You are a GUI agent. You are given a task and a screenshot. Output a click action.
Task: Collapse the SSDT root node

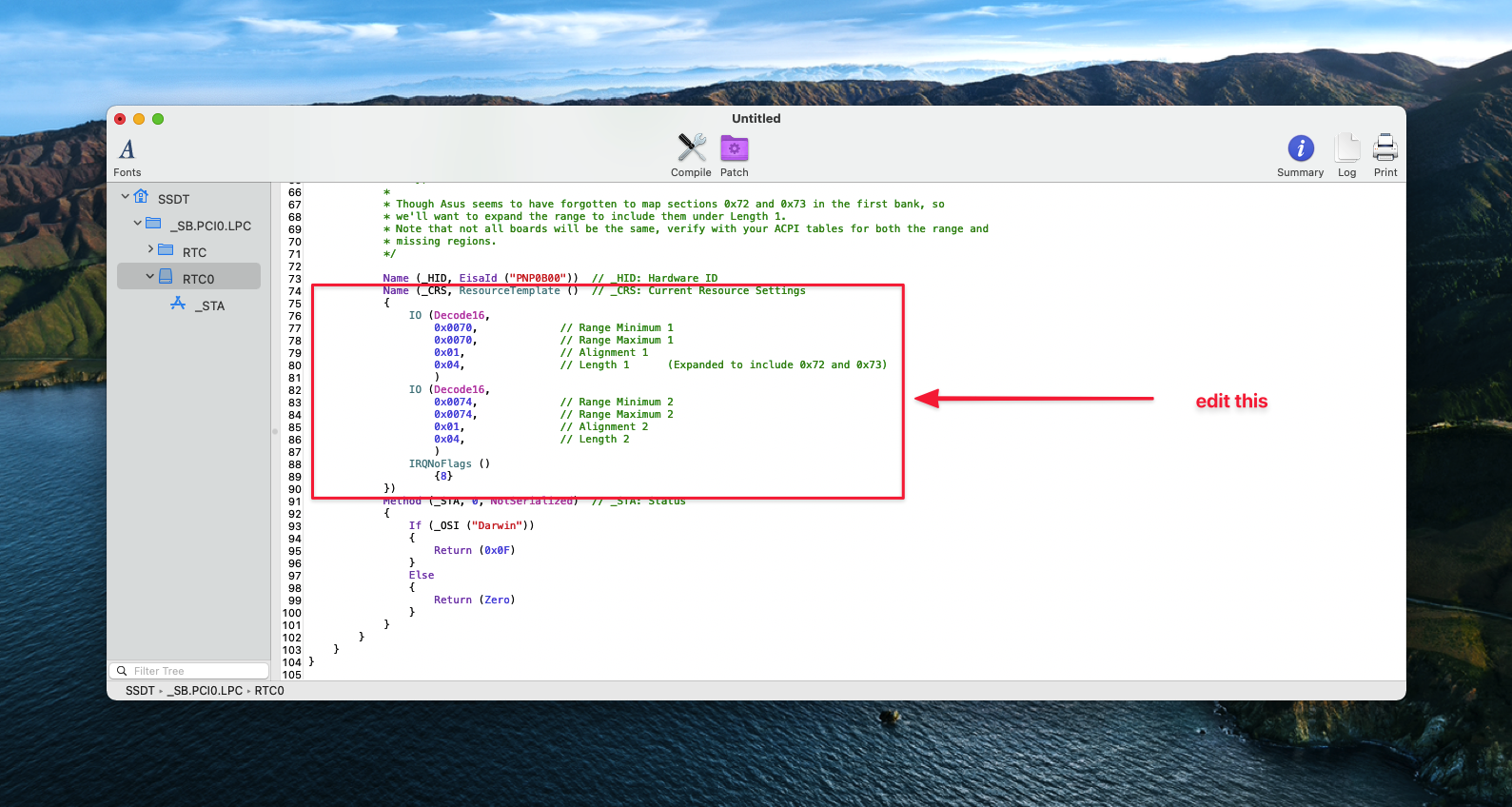[x=125, y=197]
